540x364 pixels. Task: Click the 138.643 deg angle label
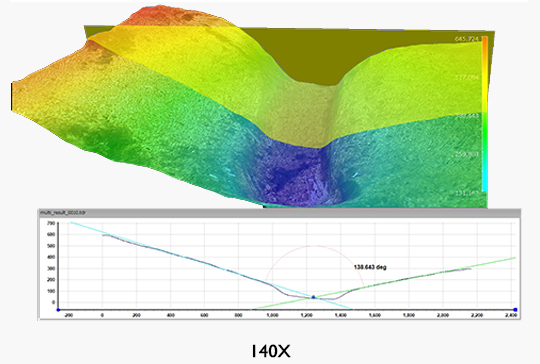point(370,267)
